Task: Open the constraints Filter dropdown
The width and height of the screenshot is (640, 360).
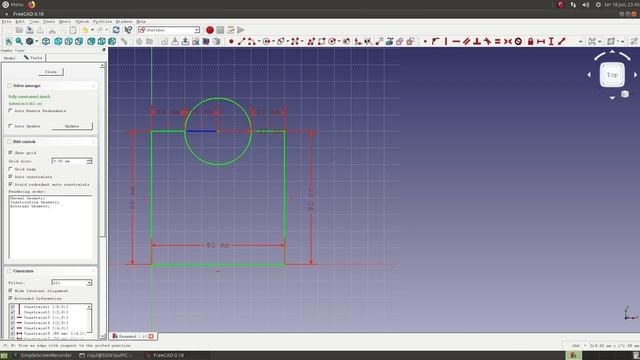Action: click(x=72, y=282)
